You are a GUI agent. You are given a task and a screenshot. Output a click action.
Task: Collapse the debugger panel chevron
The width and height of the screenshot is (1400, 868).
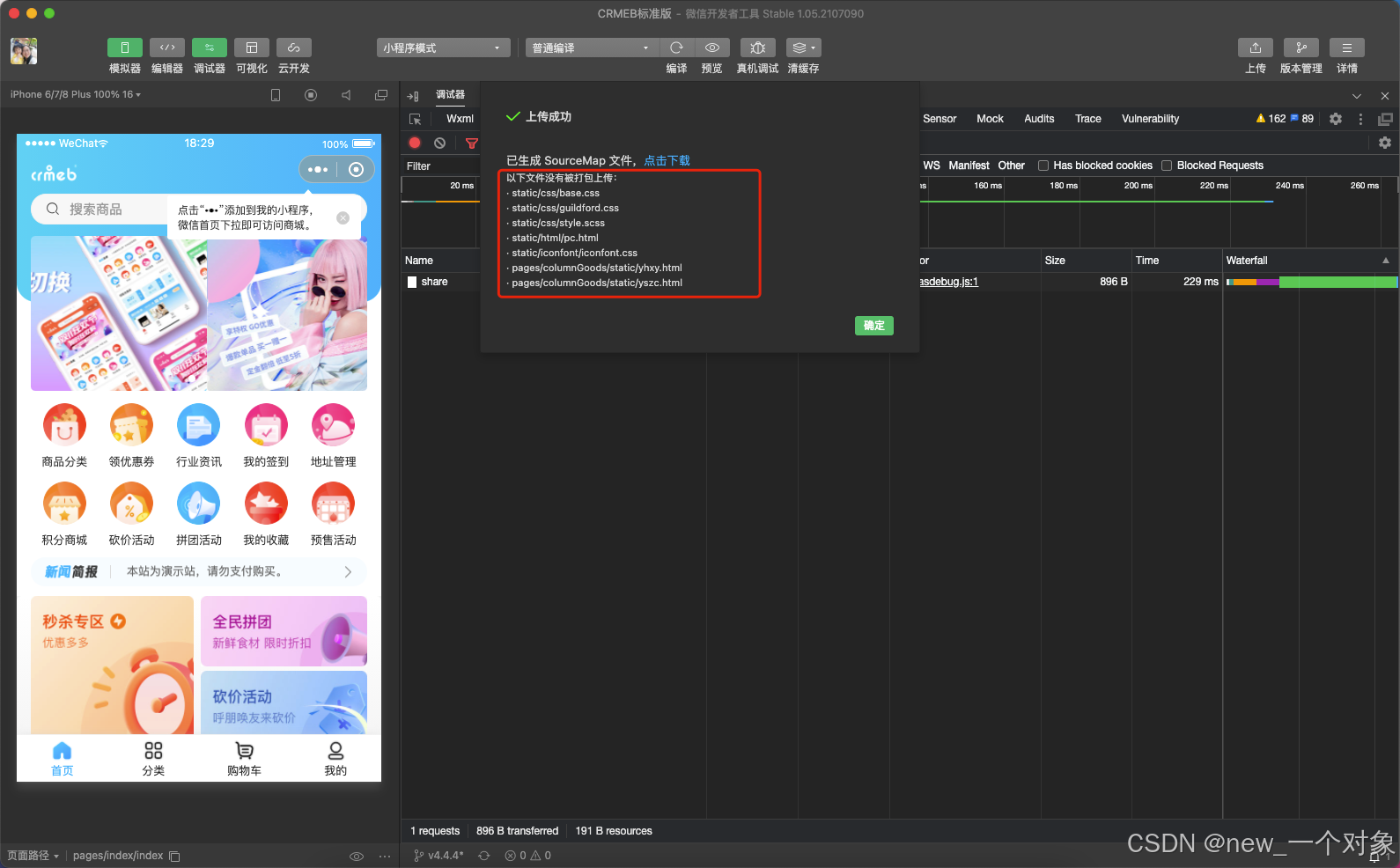[1357, 96]
